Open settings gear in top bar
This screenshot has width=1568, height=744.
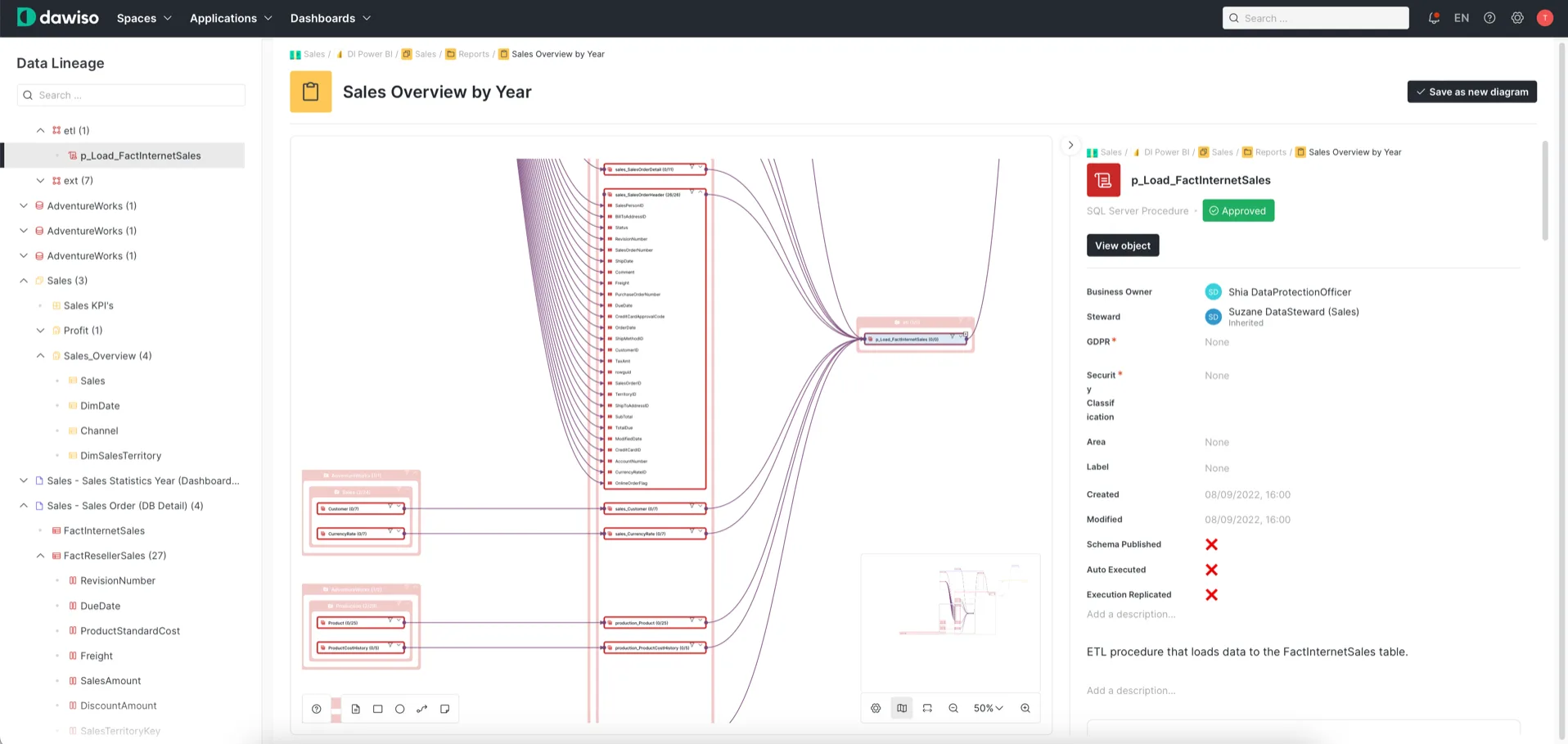(1517, 18)
